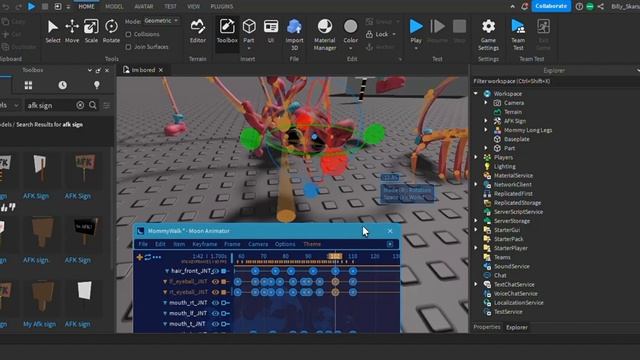Toggle the square track marker for hair_front_JNT
Viewport: 640px width, 360px height.
coord(224,271)
